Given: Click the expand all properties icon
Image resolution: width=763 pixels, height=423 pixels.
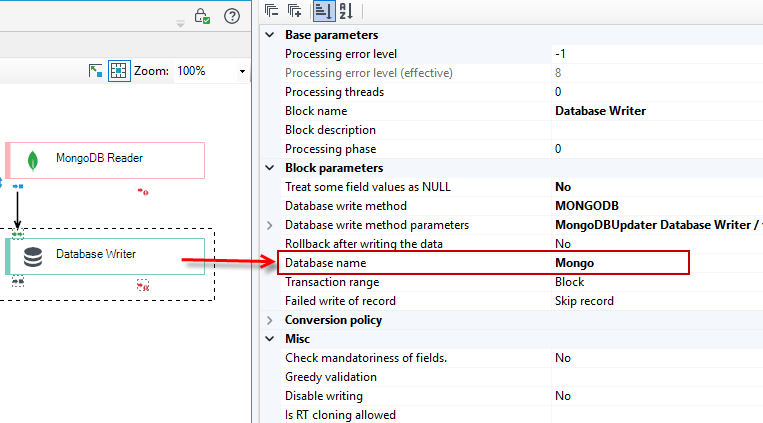Looking at the screenshot, I should pos(294,10).
